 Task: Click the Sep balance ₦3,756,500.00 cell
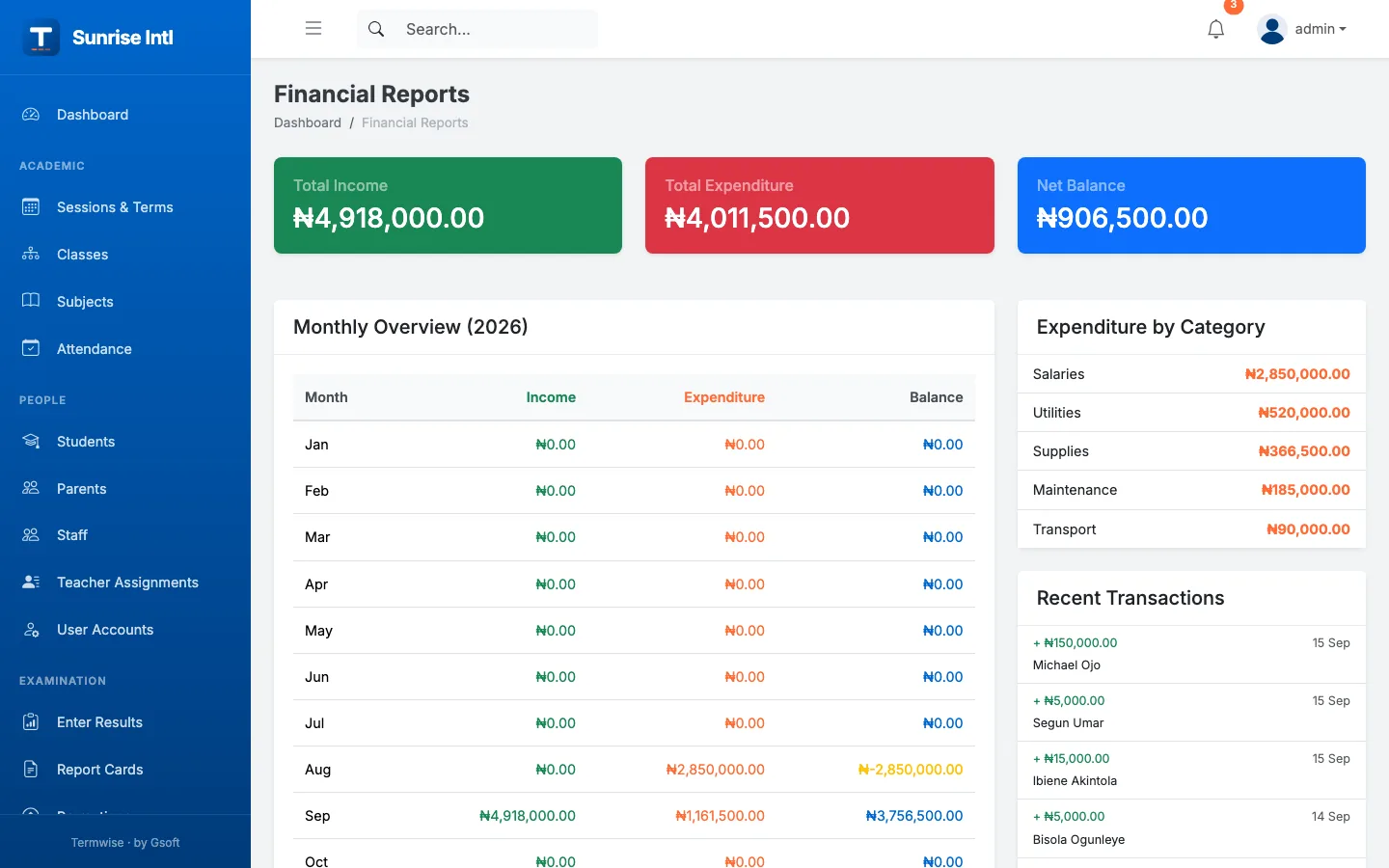click(x=914, y=816)
